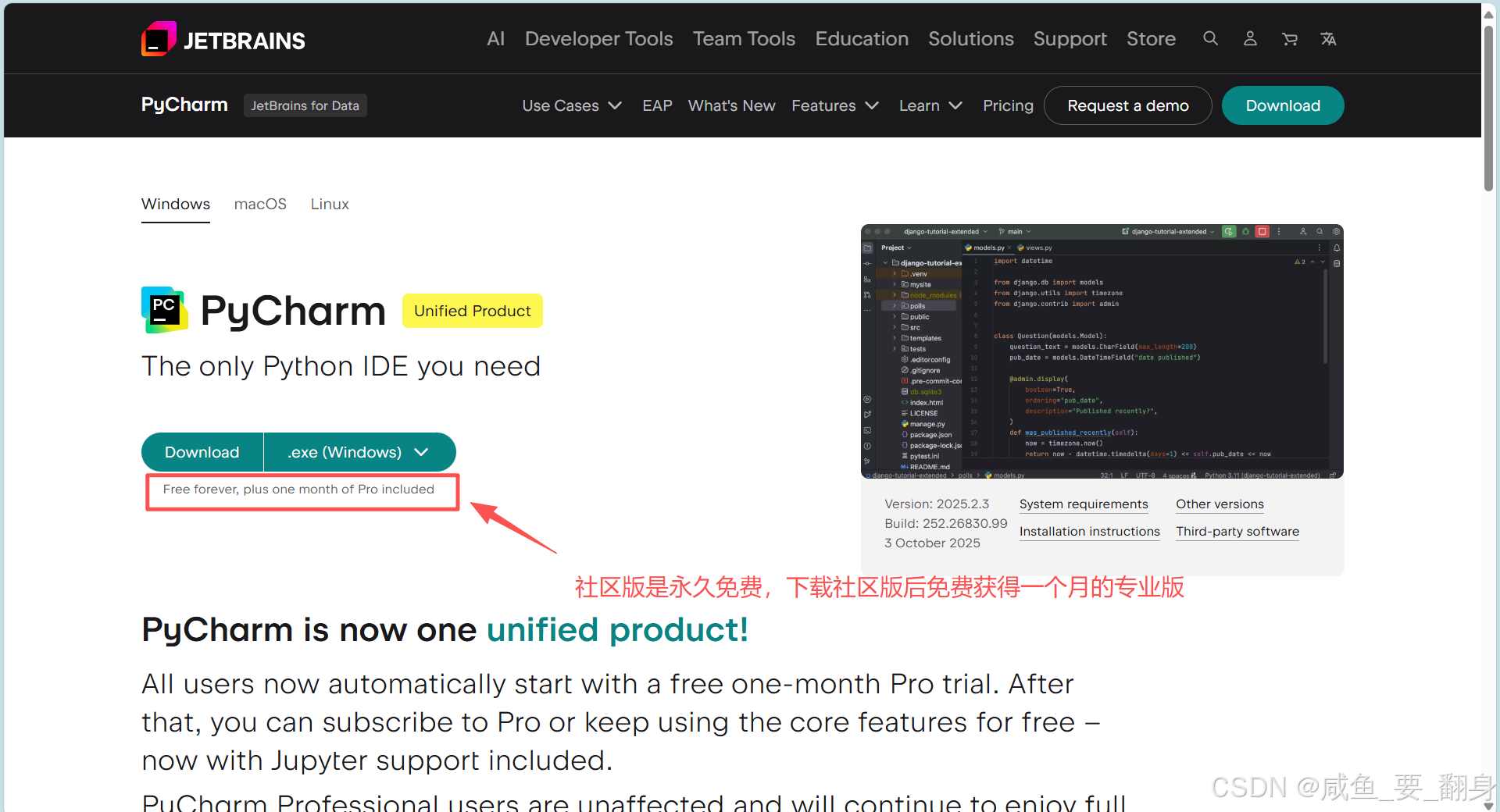
Task: Open the Pricing page
Action: (x=1008, y=105)
